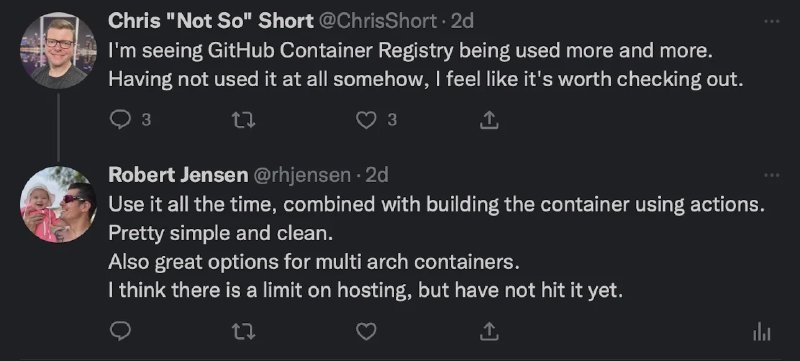View analytics for Robert Jensen's tweet
Screen dimensions: 800x361
762,332
